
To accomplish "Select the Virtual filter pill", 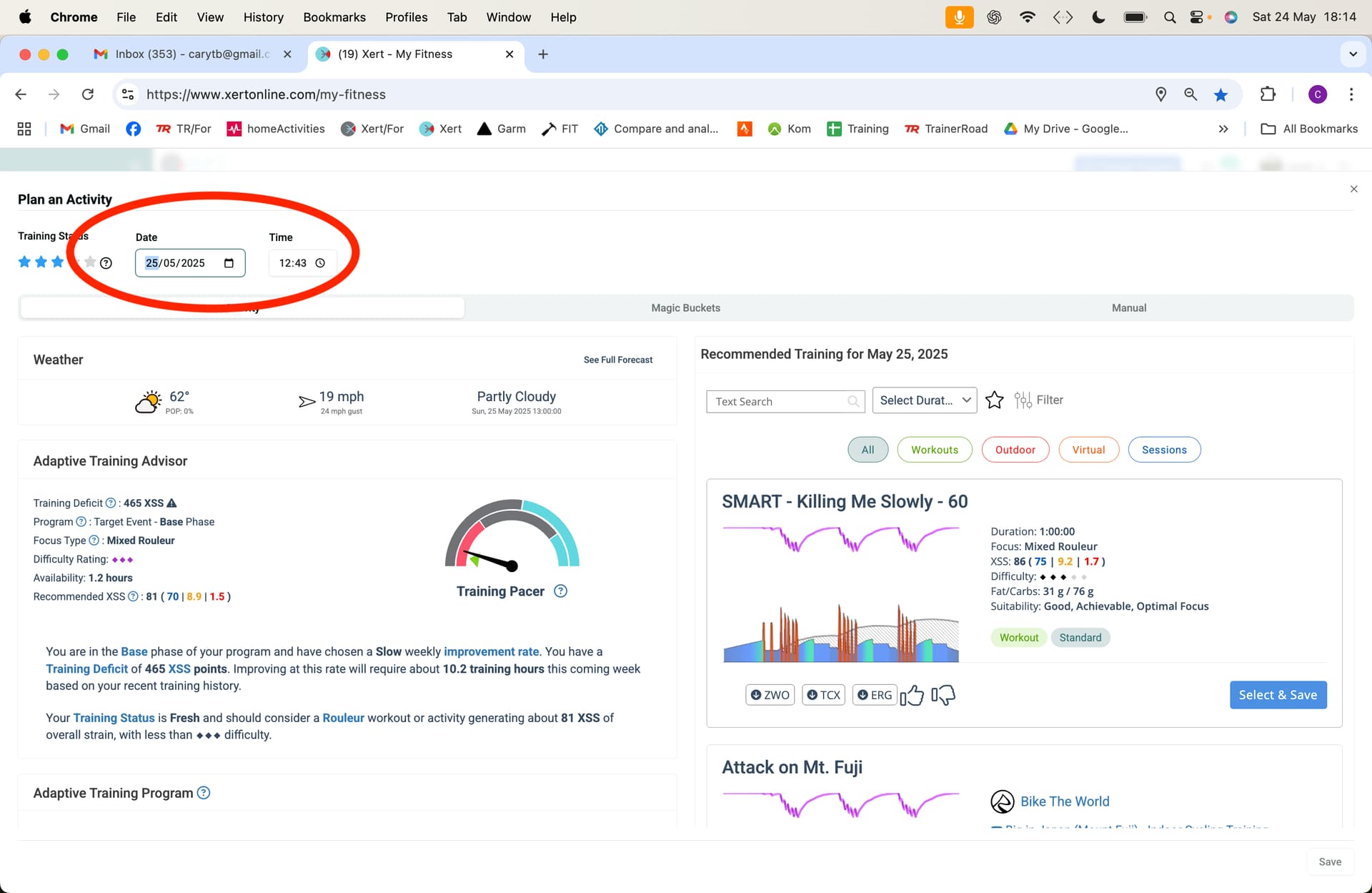I will (x=1088, y=450).
